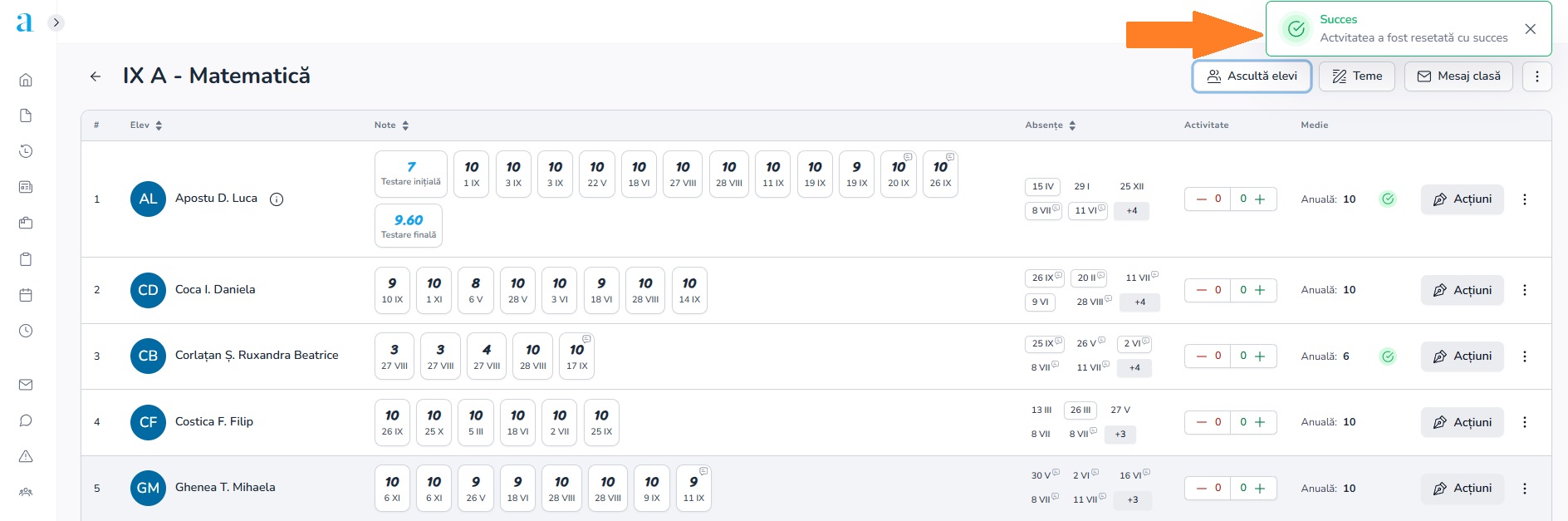Dismiss the Succes notification
Viewport: 1568px width, 521px height.
[1530, 29]
